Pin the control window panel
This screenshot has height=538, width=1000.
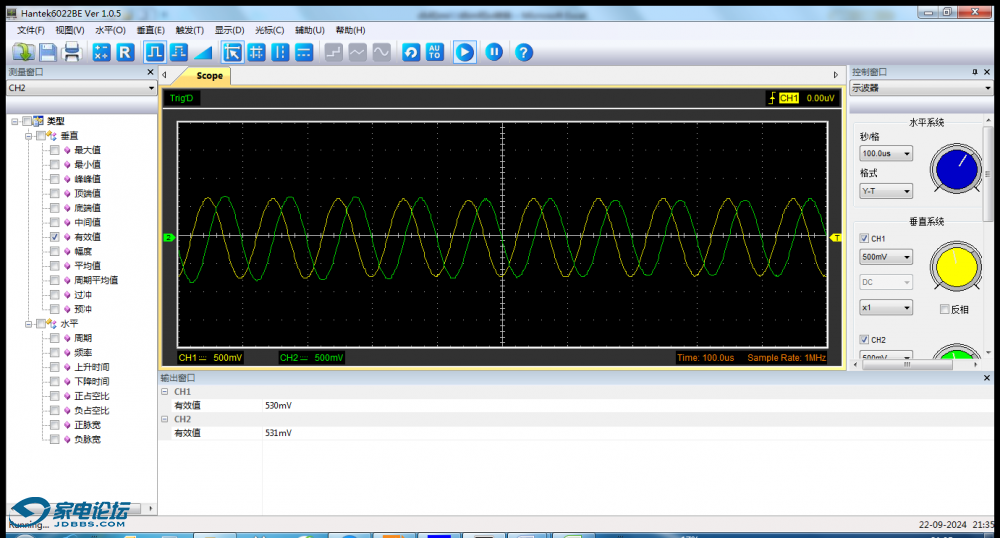pos(974,72)
